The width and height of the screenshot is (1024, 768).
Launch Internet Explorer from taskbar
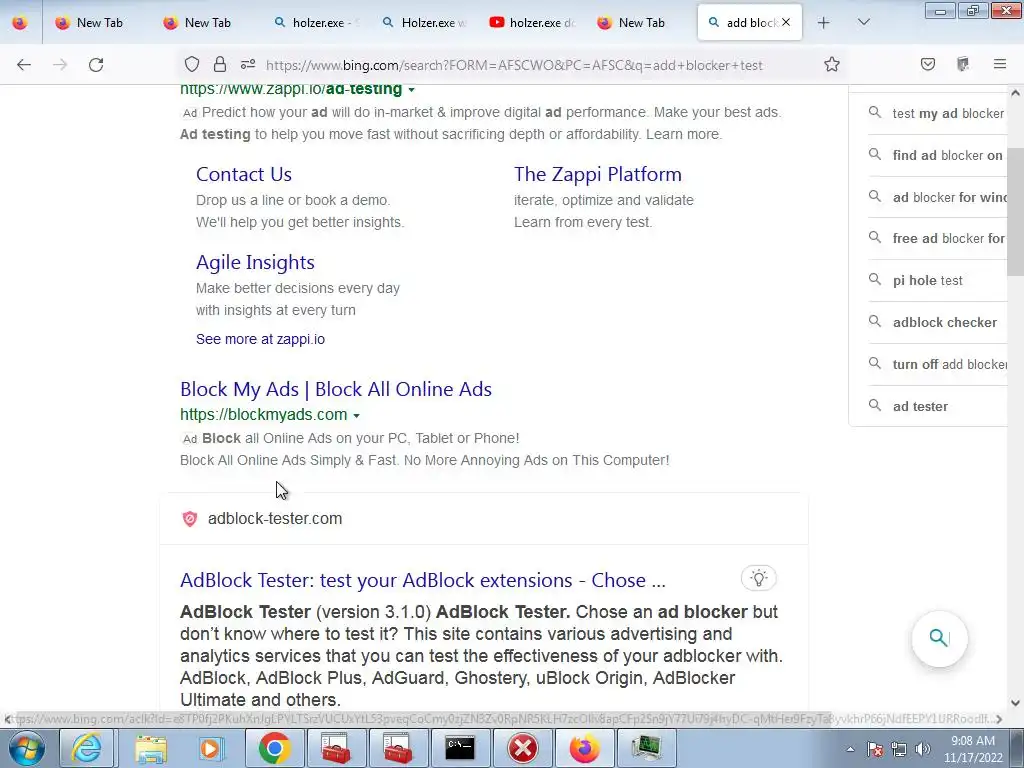point(88,748)
